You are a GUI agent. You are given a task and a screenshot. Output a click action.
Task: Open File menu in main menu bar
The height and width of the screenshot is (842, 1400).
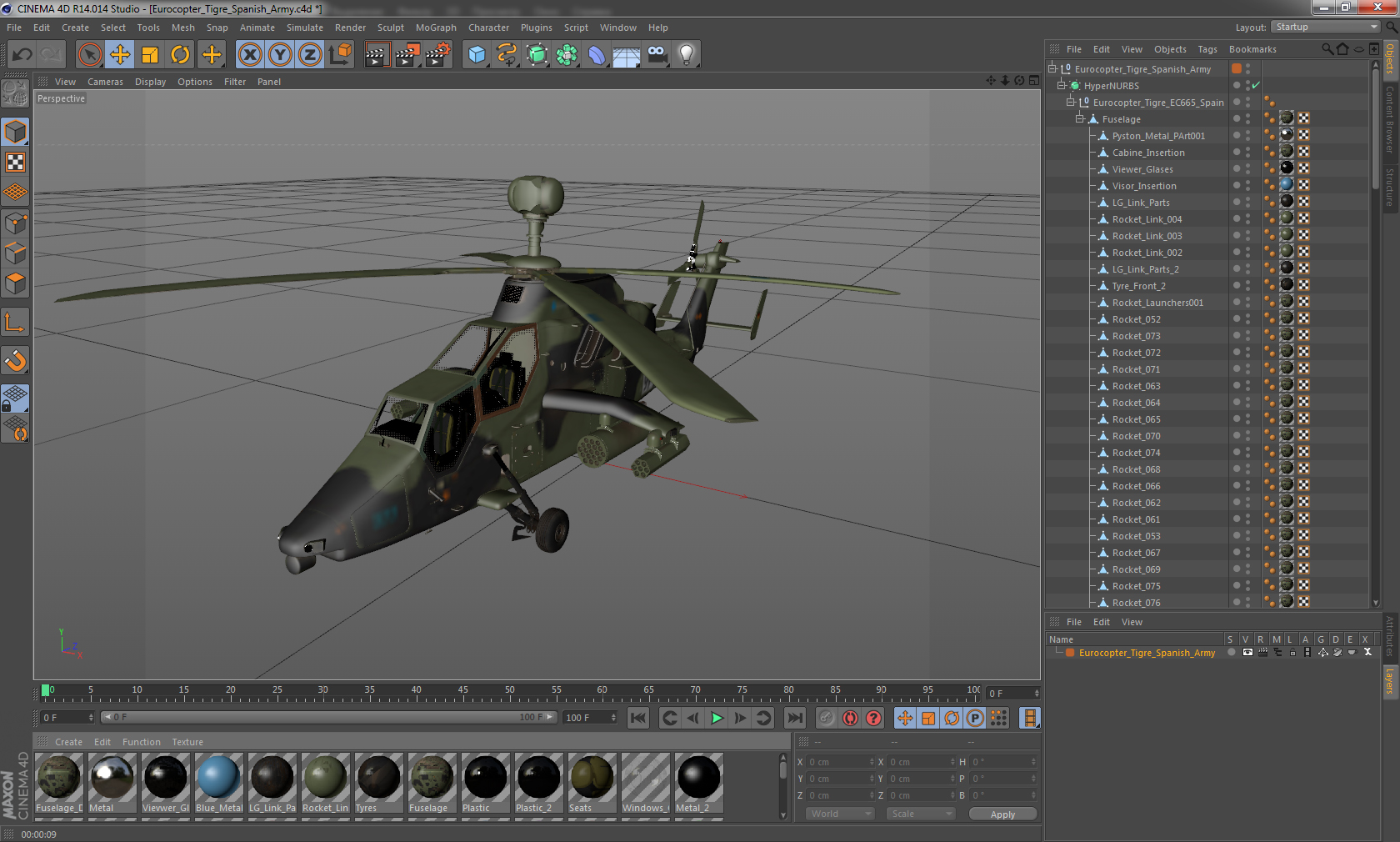click(x=14, y=28)
